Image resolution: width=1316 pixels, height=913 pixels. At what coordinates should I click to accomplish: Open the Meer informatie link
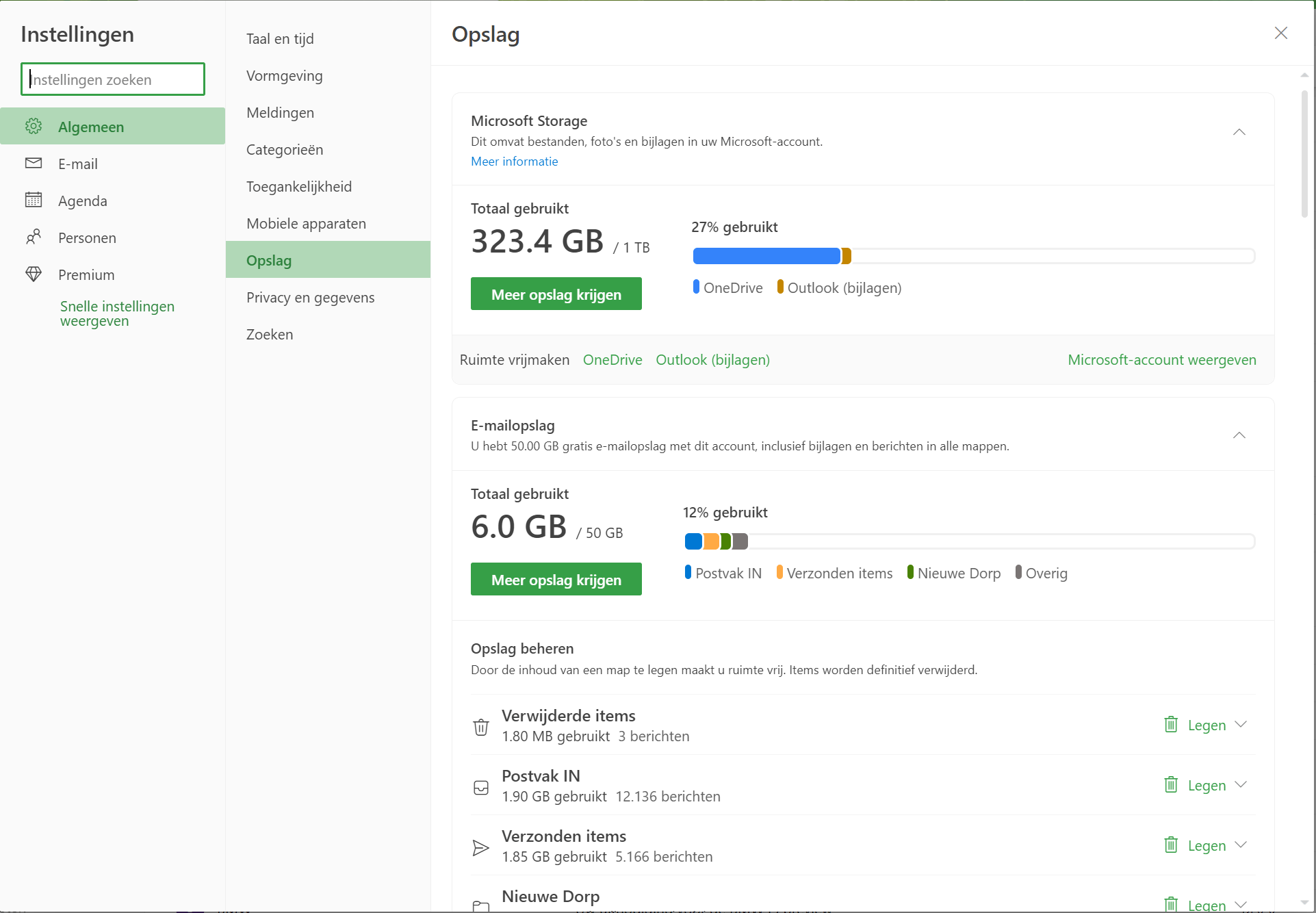[x=514, y=162]
